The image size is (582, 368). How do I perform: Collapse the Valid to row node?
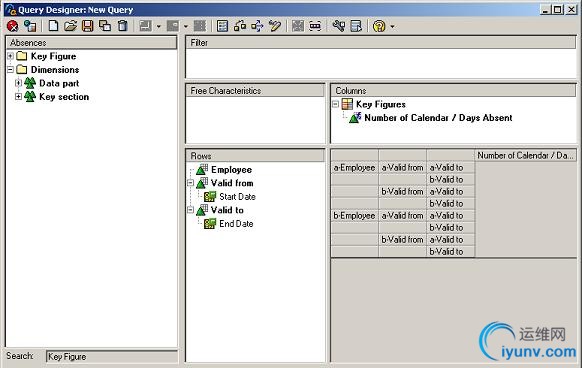click(x=190, y=210)
